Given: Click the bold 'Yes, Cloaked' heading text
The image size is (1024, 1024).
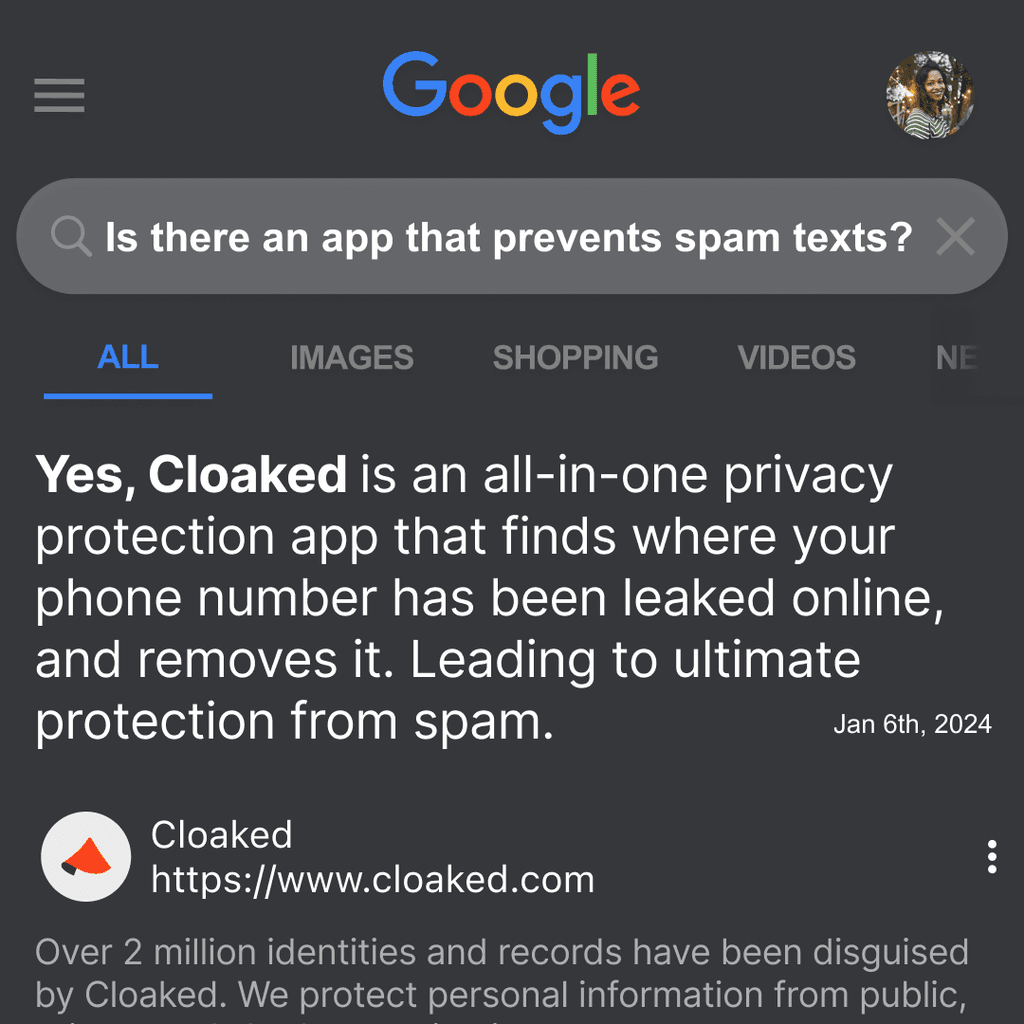Looking at the screenshot, I should (191, 474).
